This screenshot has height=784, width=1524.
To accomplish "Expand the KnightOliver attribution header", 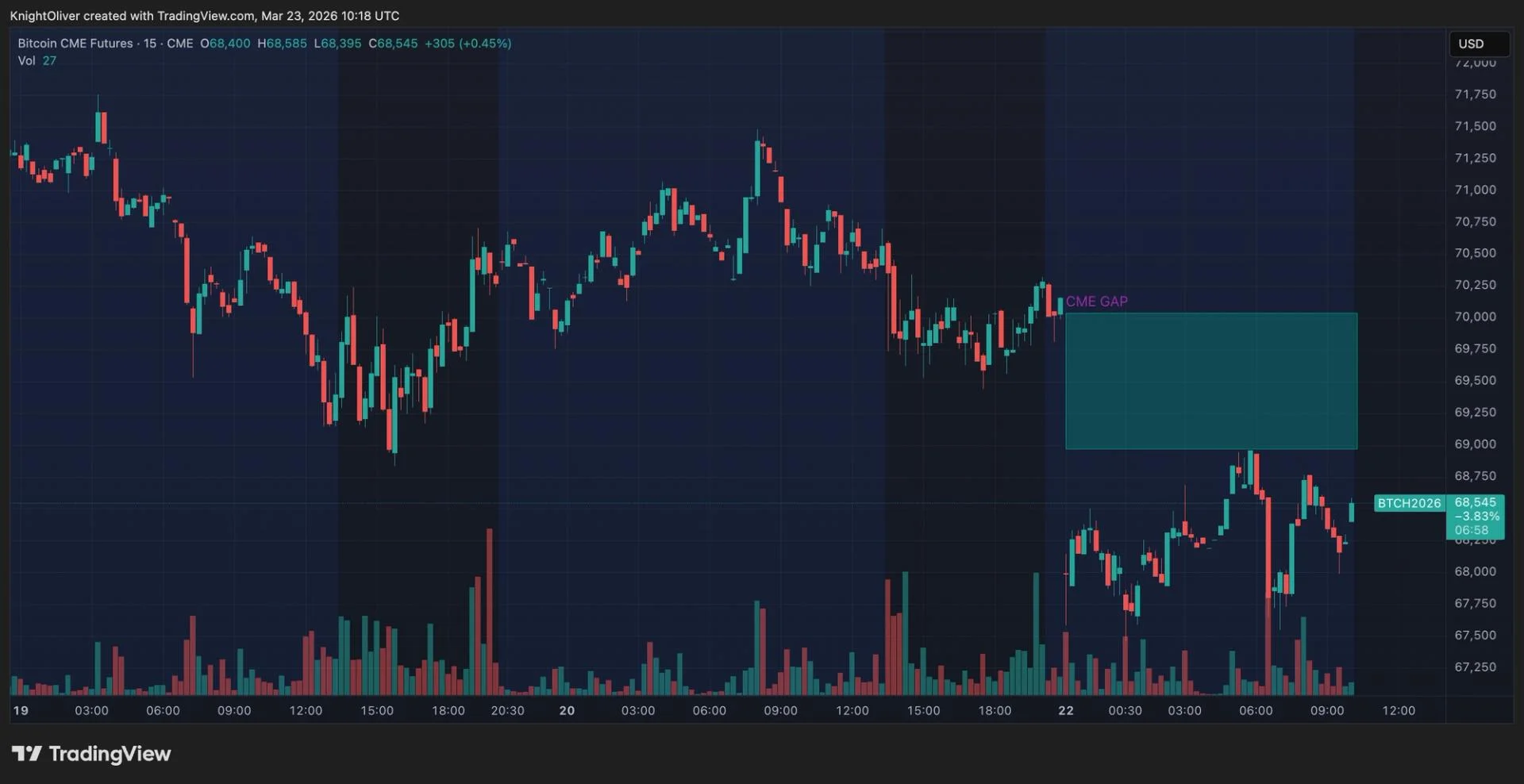I will click(x=48, y=15).
